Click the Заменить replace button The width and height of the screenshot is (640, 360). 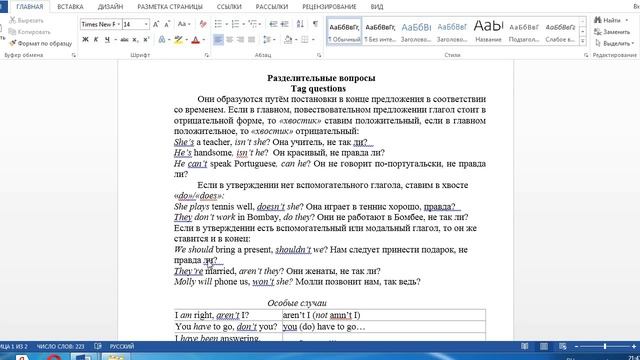(x=612, y=32)
